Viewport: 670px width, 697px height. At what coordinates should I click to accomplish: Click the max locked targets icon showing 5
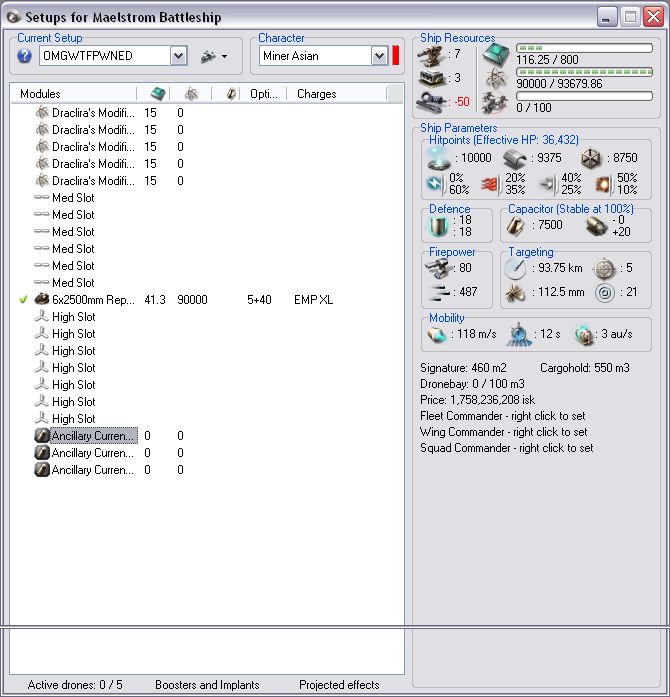tap(605, 268)
